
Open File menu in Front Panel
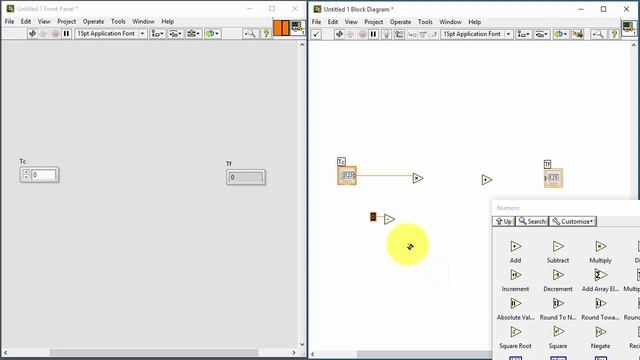click(9, 21)
